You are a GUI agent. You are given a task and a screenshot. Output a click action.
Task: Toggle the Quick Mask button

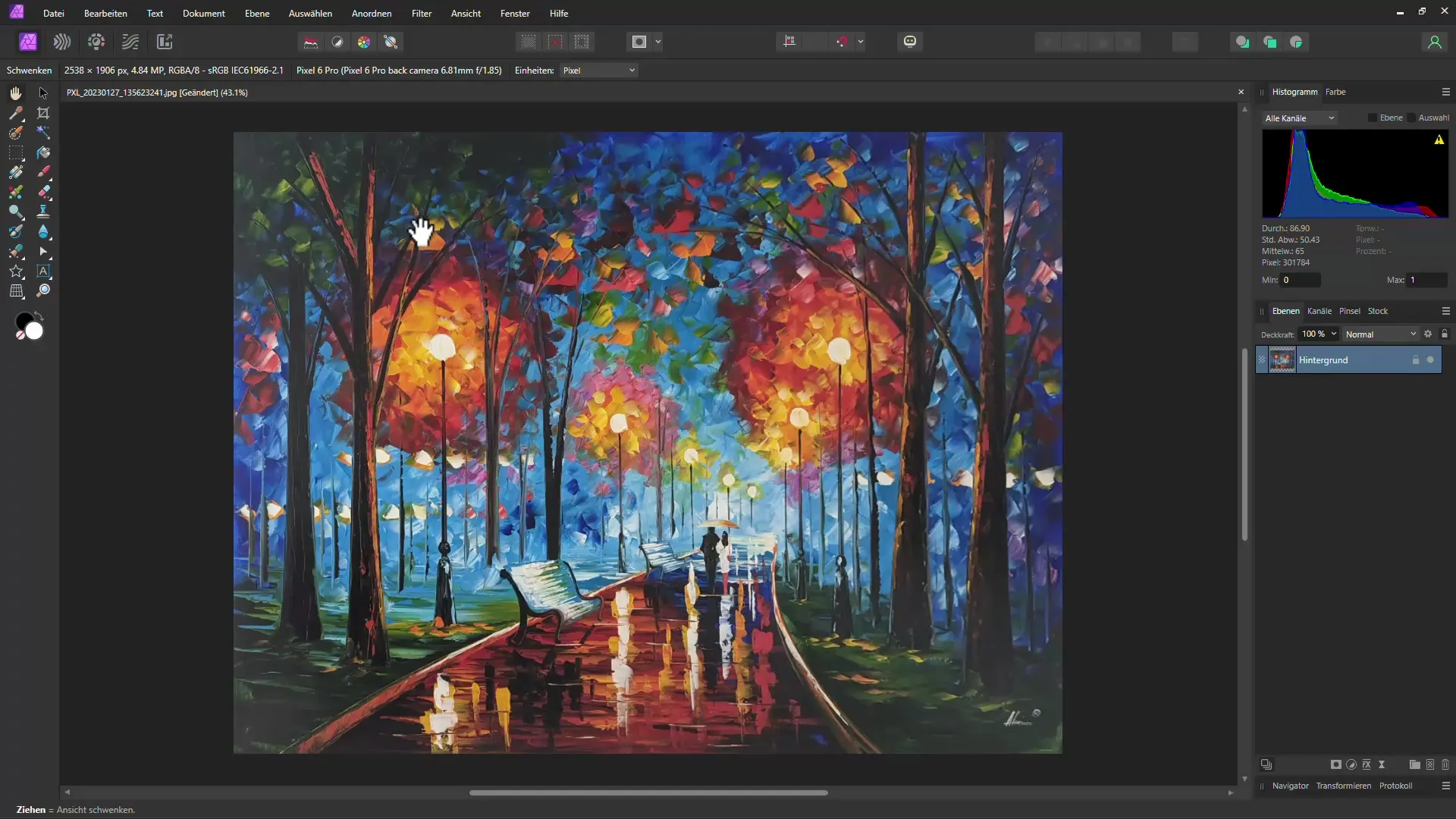639,42
